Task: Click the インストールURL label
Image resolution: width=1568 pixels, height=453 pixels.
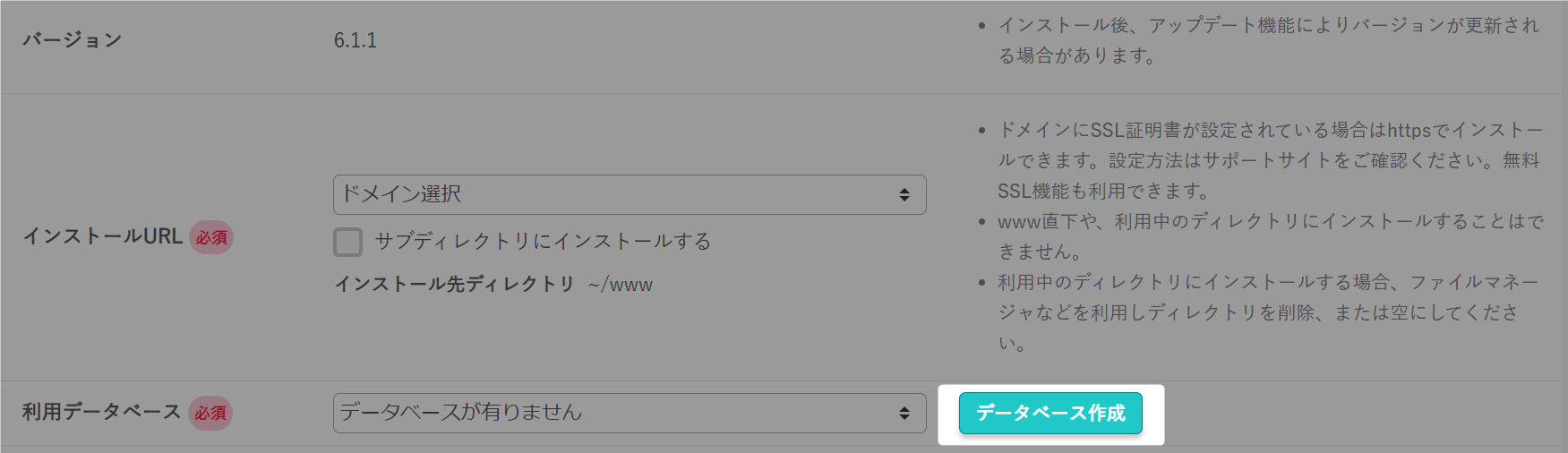Action: pyautogui.click(x=102, y=236)
